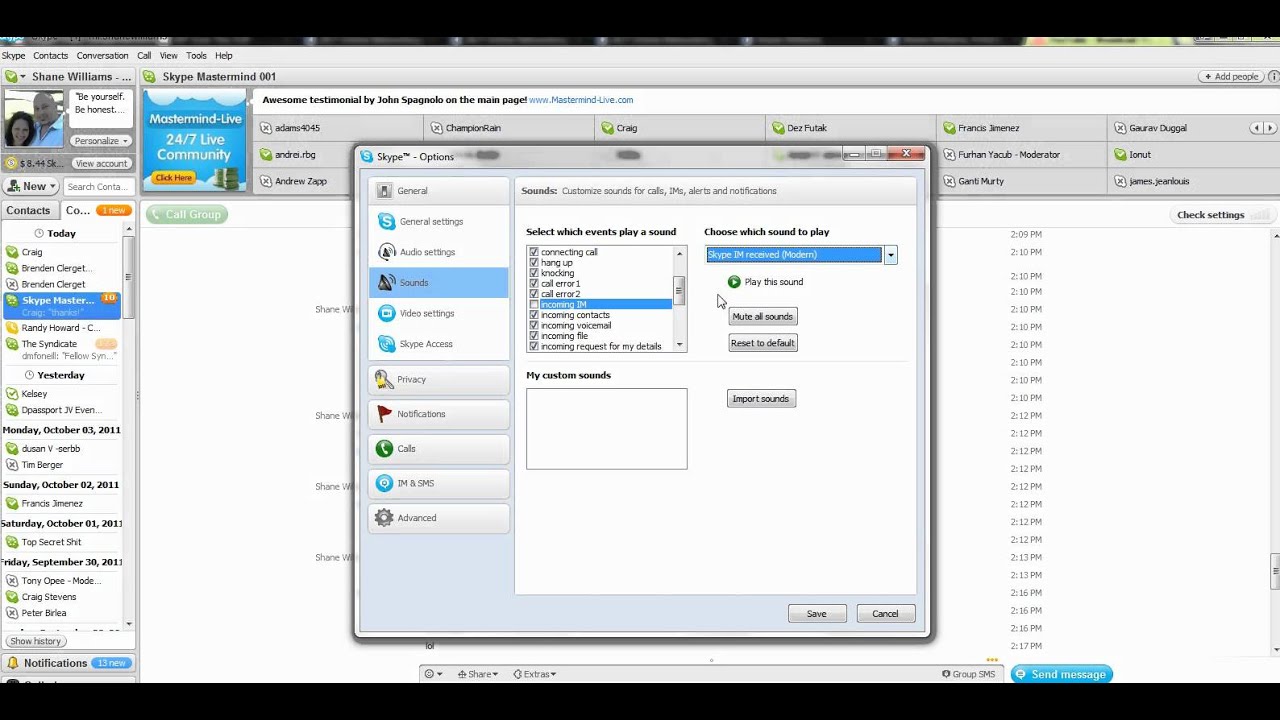Viewport: 1280px width, 720px height.
Task: Click the General settings Skype icon
Action: pos(386,222)
